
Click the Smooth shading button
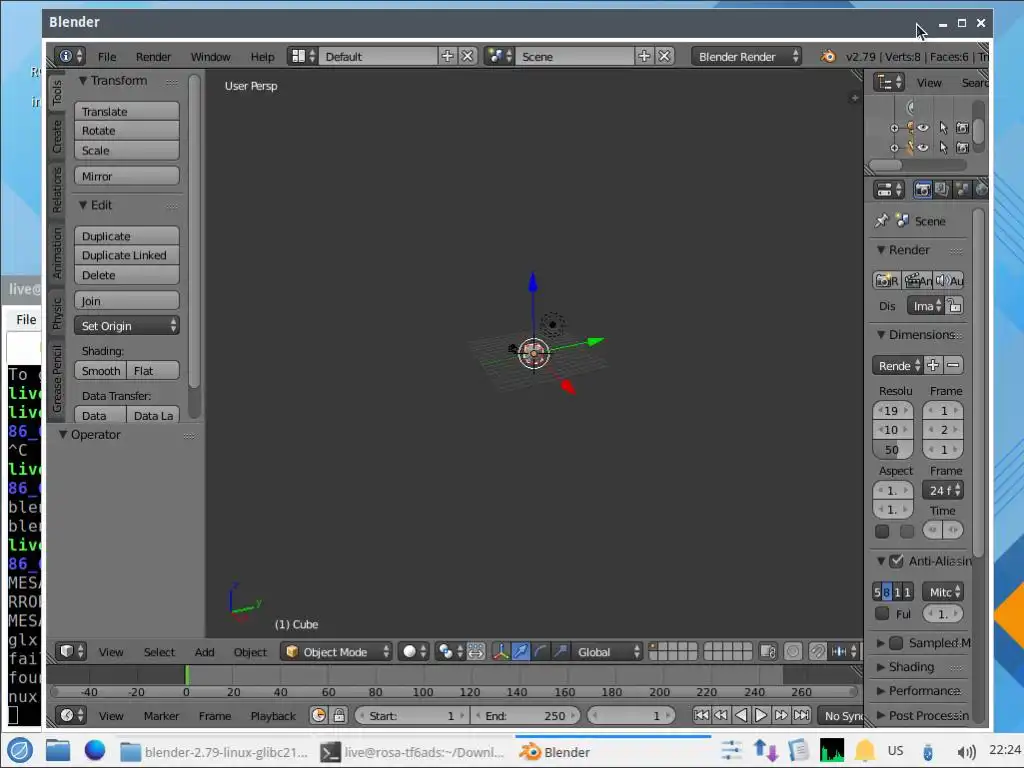pos(101,371)
